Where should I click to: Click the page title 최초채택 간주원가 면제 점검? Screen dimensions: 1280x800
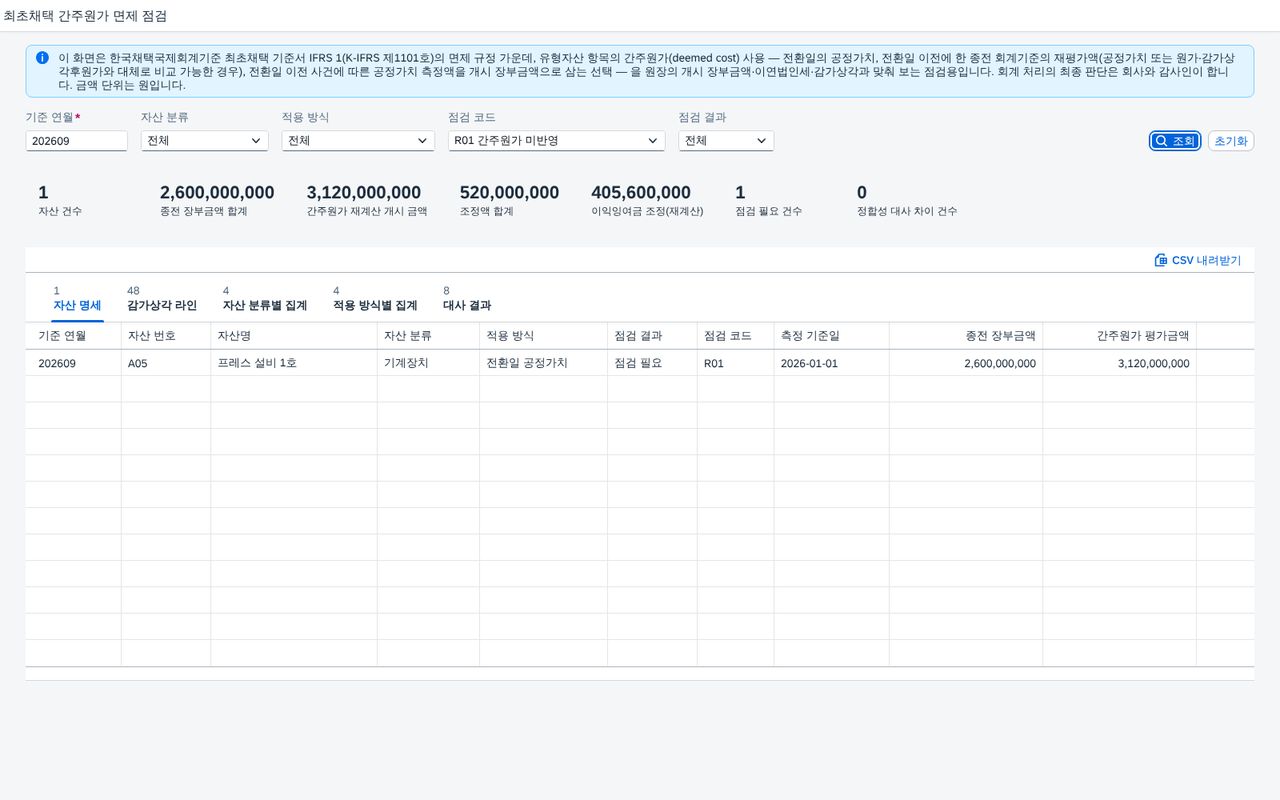(x=85, y=16)
